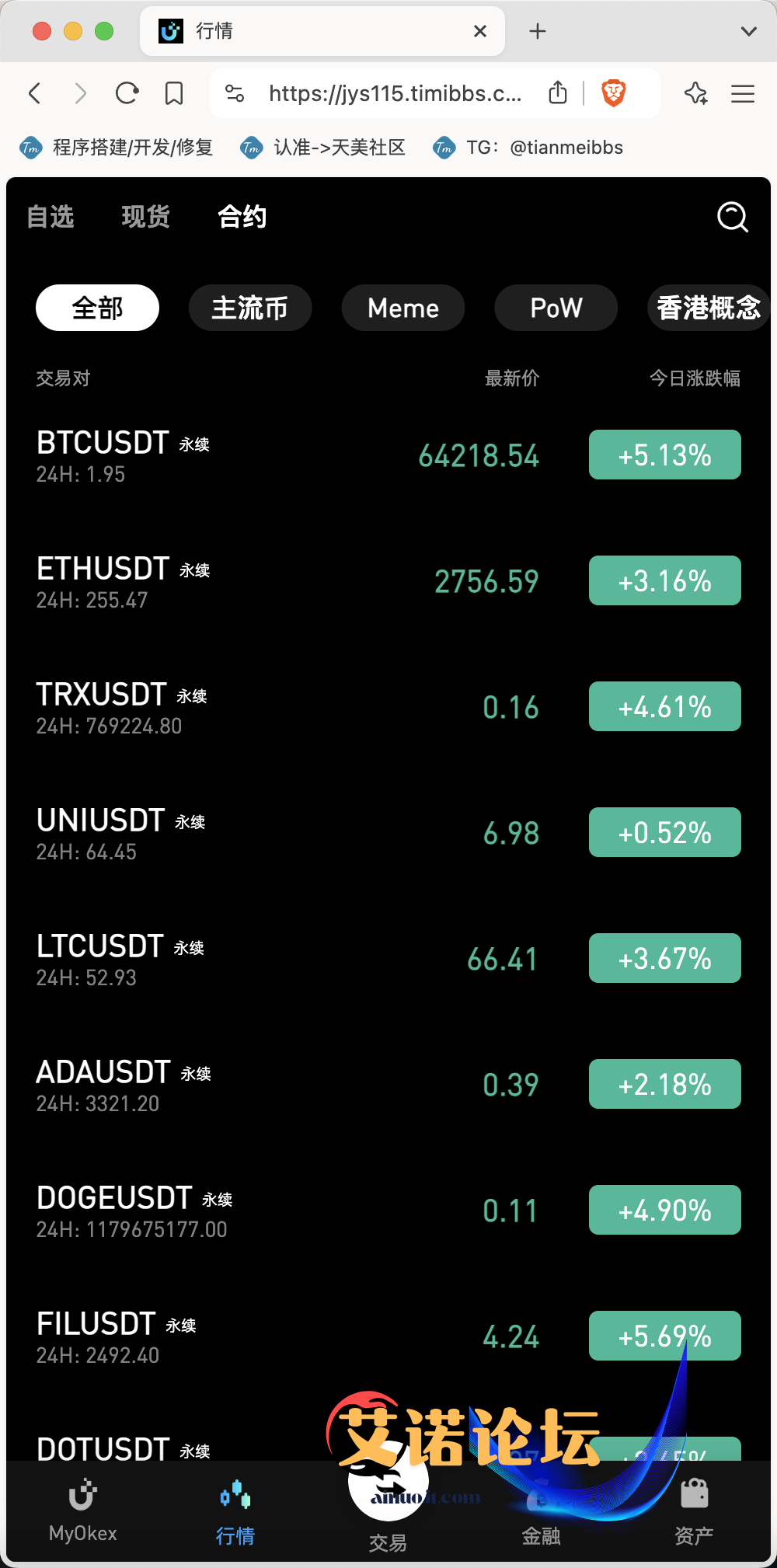This screenshot has width=777, height=1568.
Task: Click the share icon in address bar
Action: (x=558, y=93)
